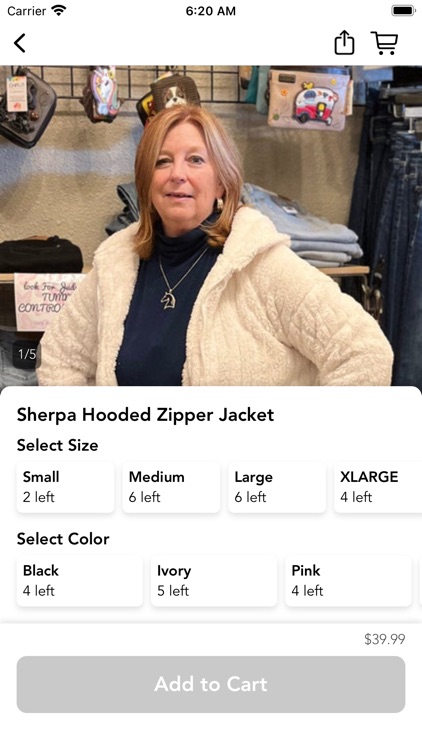Image resolution: width=422 pixels, height=750 pixels.
Task: Tap the $39.99 price label
Action: click(385, 639)
